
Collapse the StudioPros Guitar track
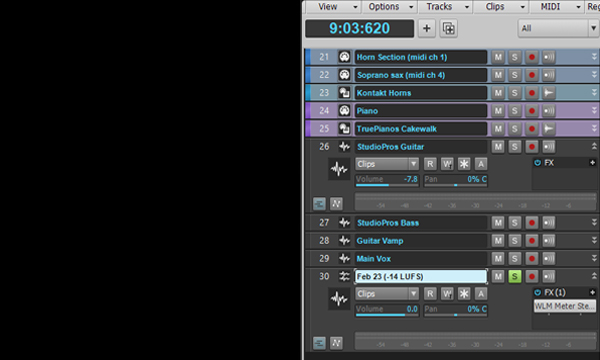coord(594,147)
